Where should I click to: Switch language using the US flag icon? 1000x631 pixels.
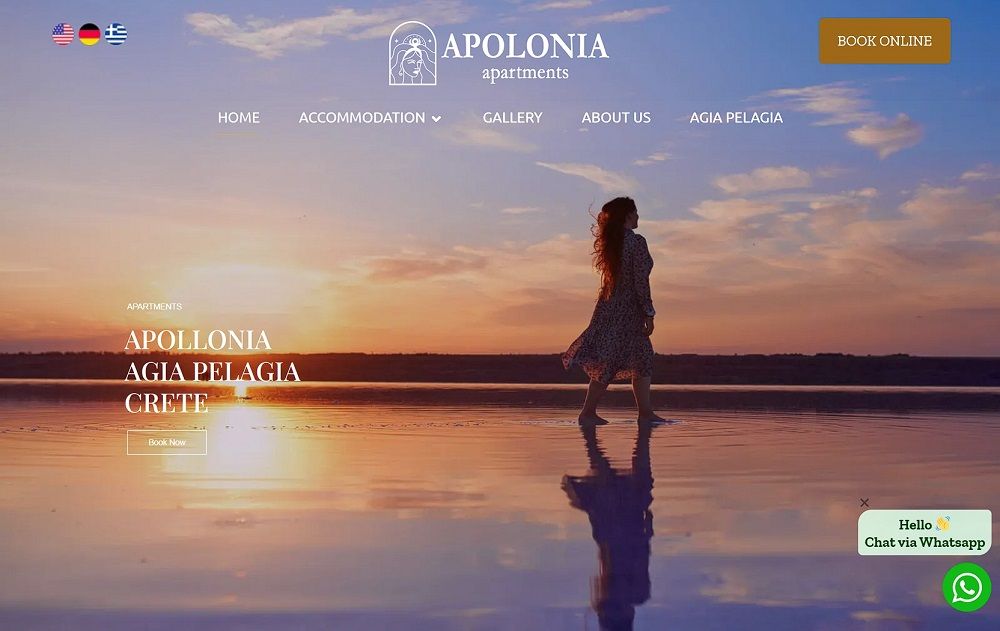[x=63, y=34]
